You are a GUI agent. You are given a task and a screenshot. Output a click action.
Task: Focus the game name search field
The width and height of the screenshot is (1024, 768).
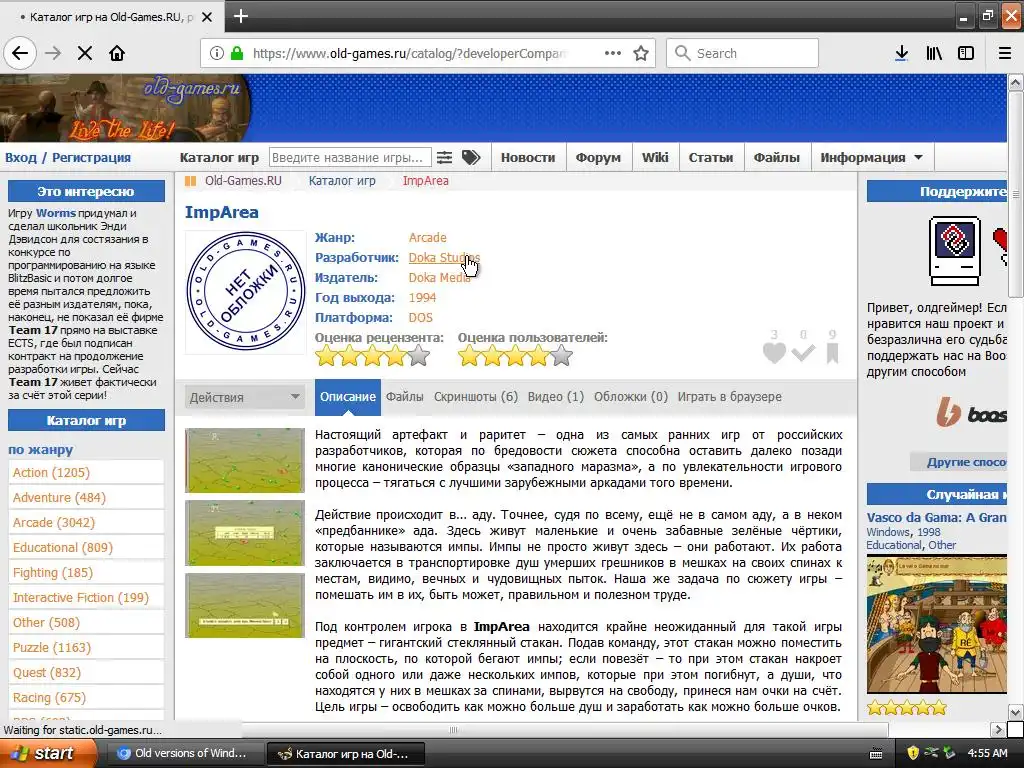click(350, 157)
